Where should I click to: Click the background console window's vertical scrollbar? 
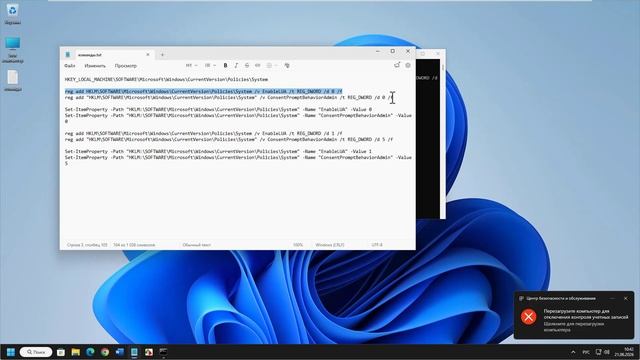[443, 139]
